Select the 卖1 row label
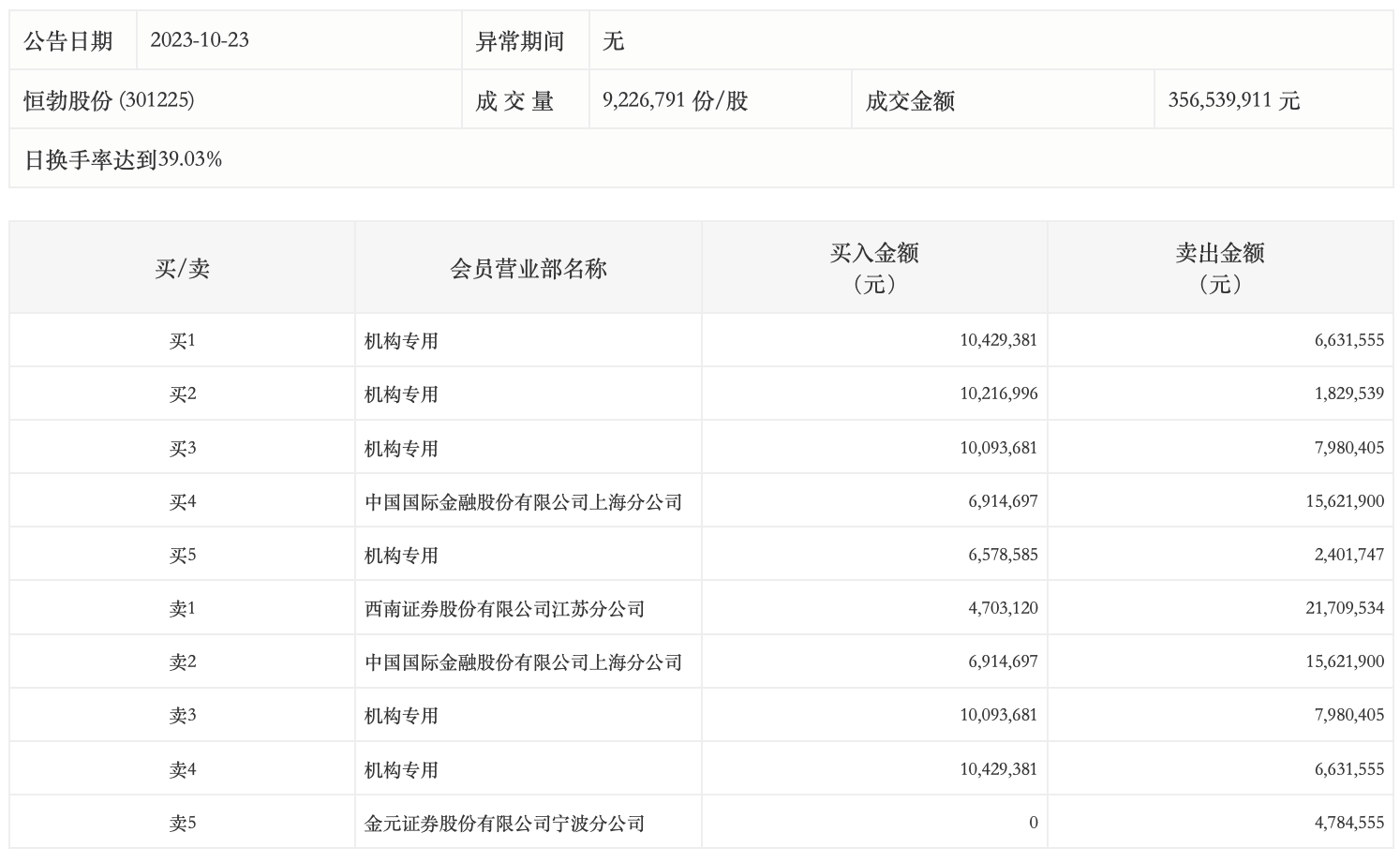The image size is (1400, 862). click(x=183, y=609)
